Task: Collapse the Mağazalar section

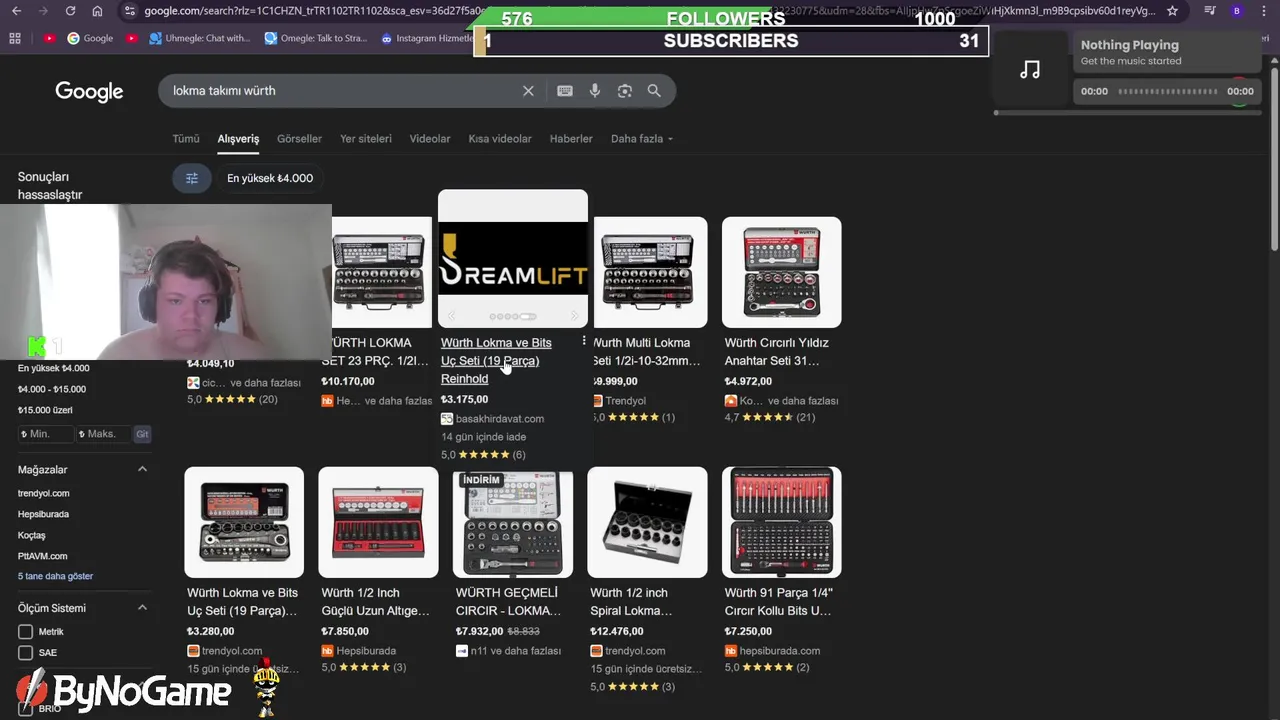Action: click(142, 469)
